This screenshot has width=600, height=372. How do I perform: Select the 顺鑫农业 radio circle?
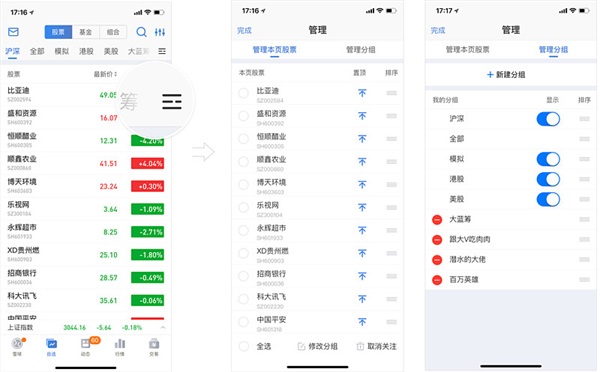pos(243,162)
